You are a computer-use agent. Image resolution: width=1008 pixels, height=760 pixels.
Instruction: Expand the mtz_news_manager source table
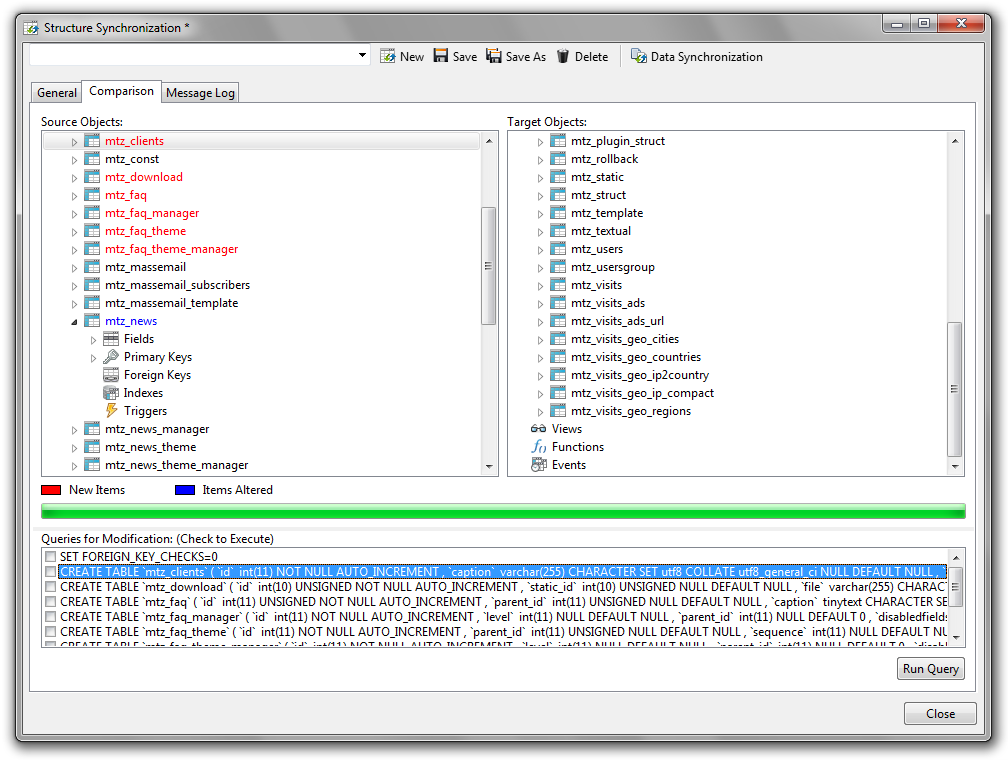[x=75, y=430]
